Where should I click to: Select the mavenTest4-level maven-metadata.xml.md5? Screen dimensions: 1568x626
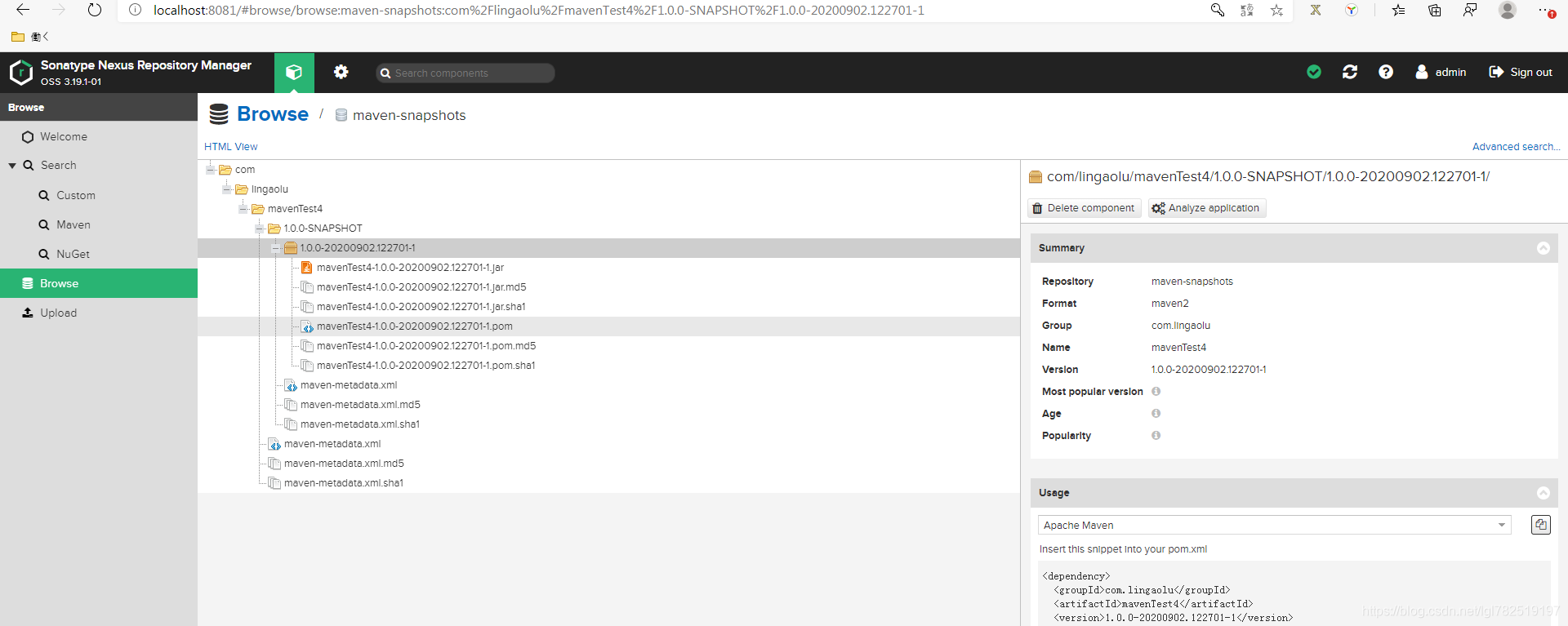(344, 464)
